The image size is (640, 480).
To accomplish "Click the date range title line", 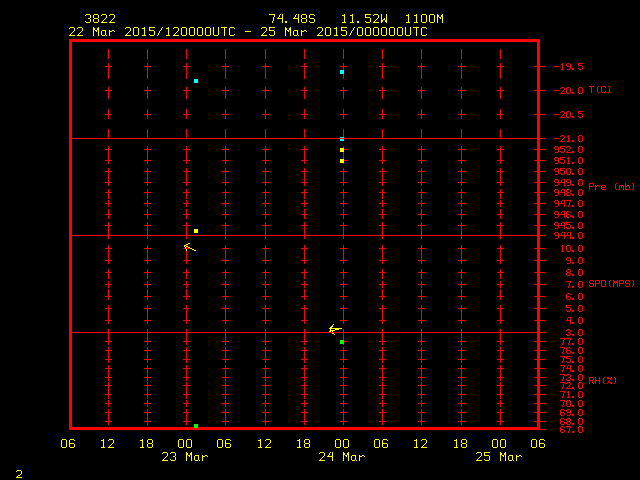I will click(x=248, y=31).
